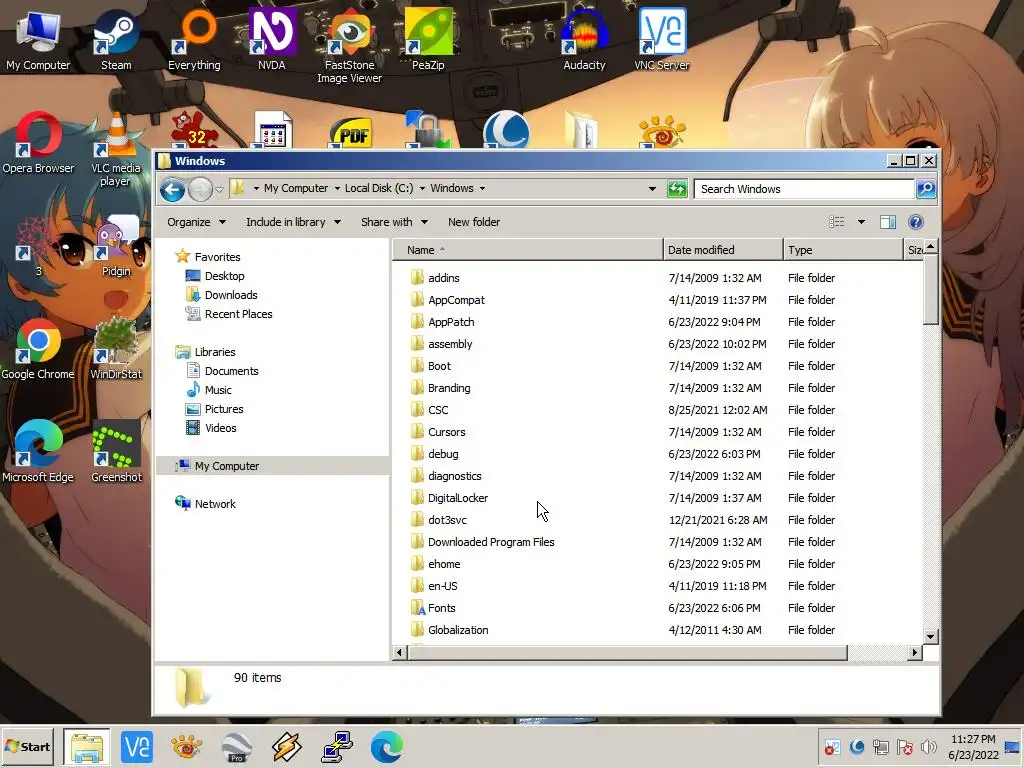Open Explorer Help question mark icon
This screenshot has height=768, width=1024.
pos(916,222)
